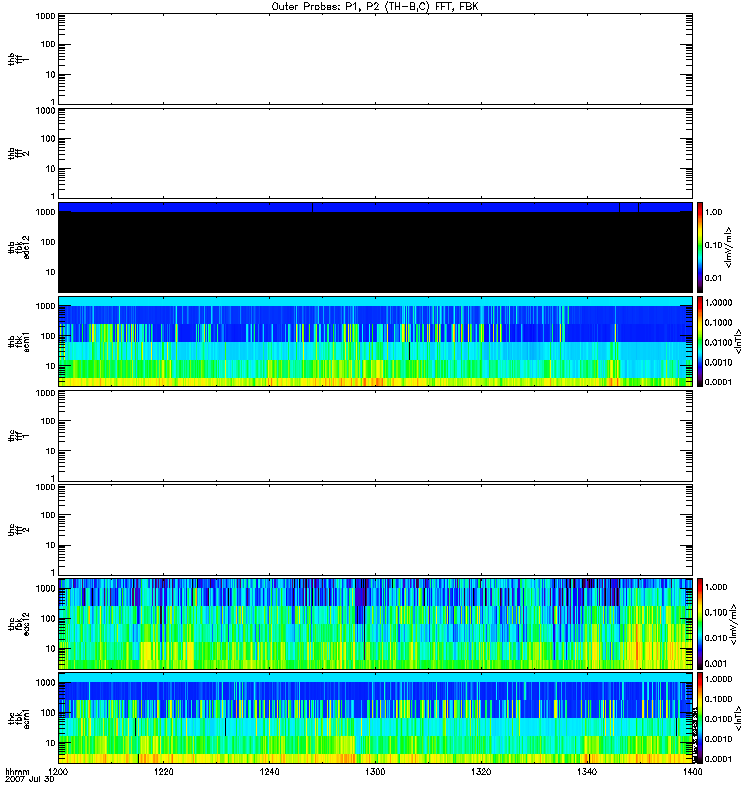Click '0.01' on thb edc12 color scale
The height and width of the screenshot is (800, 750).
713,278
